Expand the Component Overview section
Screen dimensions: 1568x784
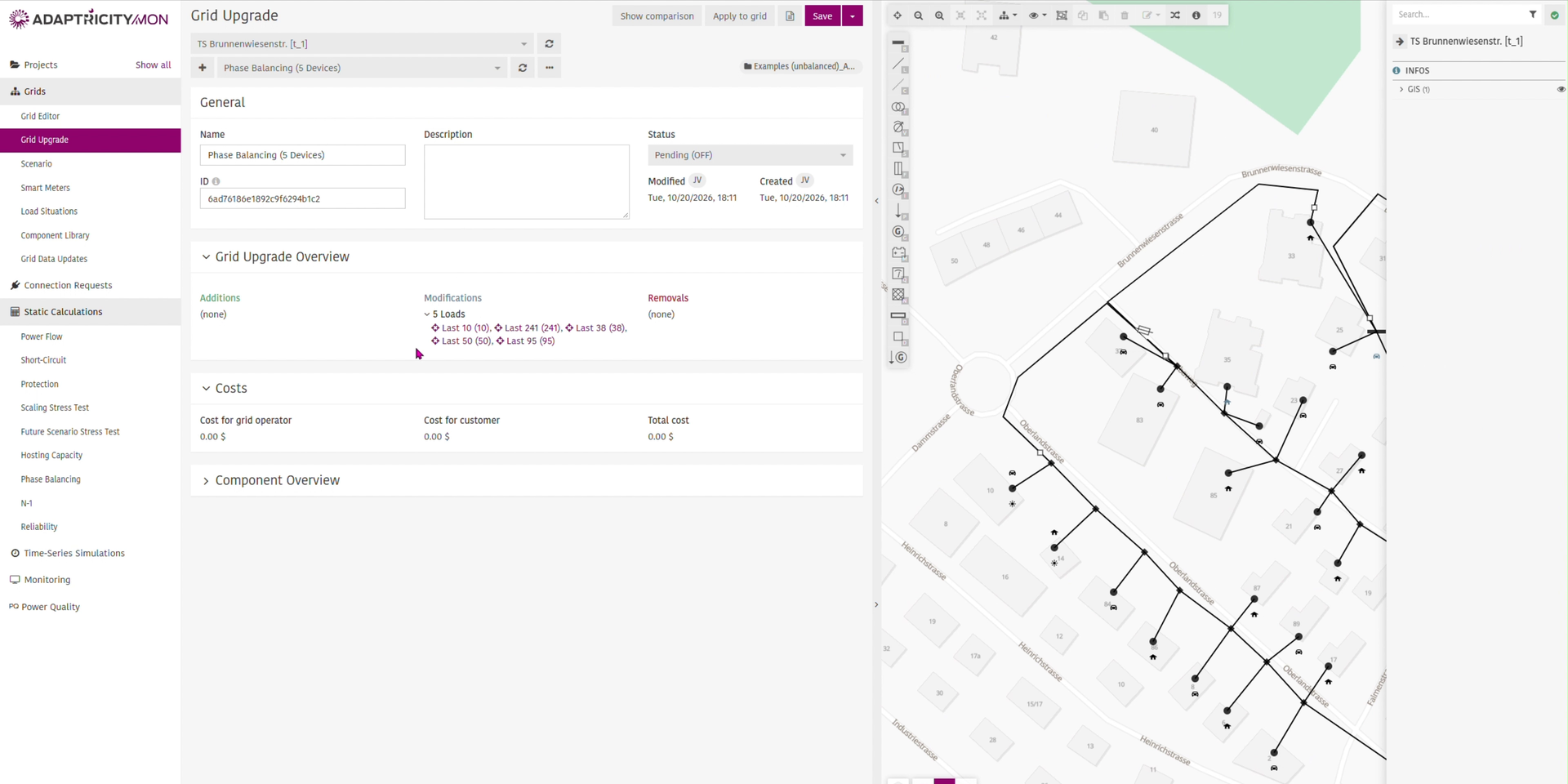pyautogui.click(x=206, y=481)
